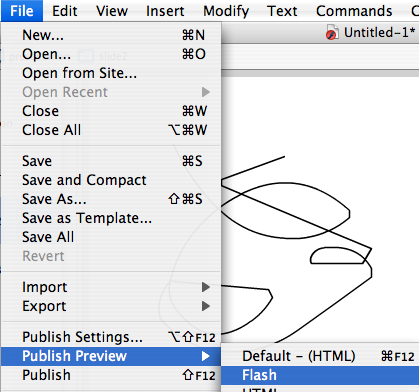
Task: Open the Edit menu
Action: point(65,11)
